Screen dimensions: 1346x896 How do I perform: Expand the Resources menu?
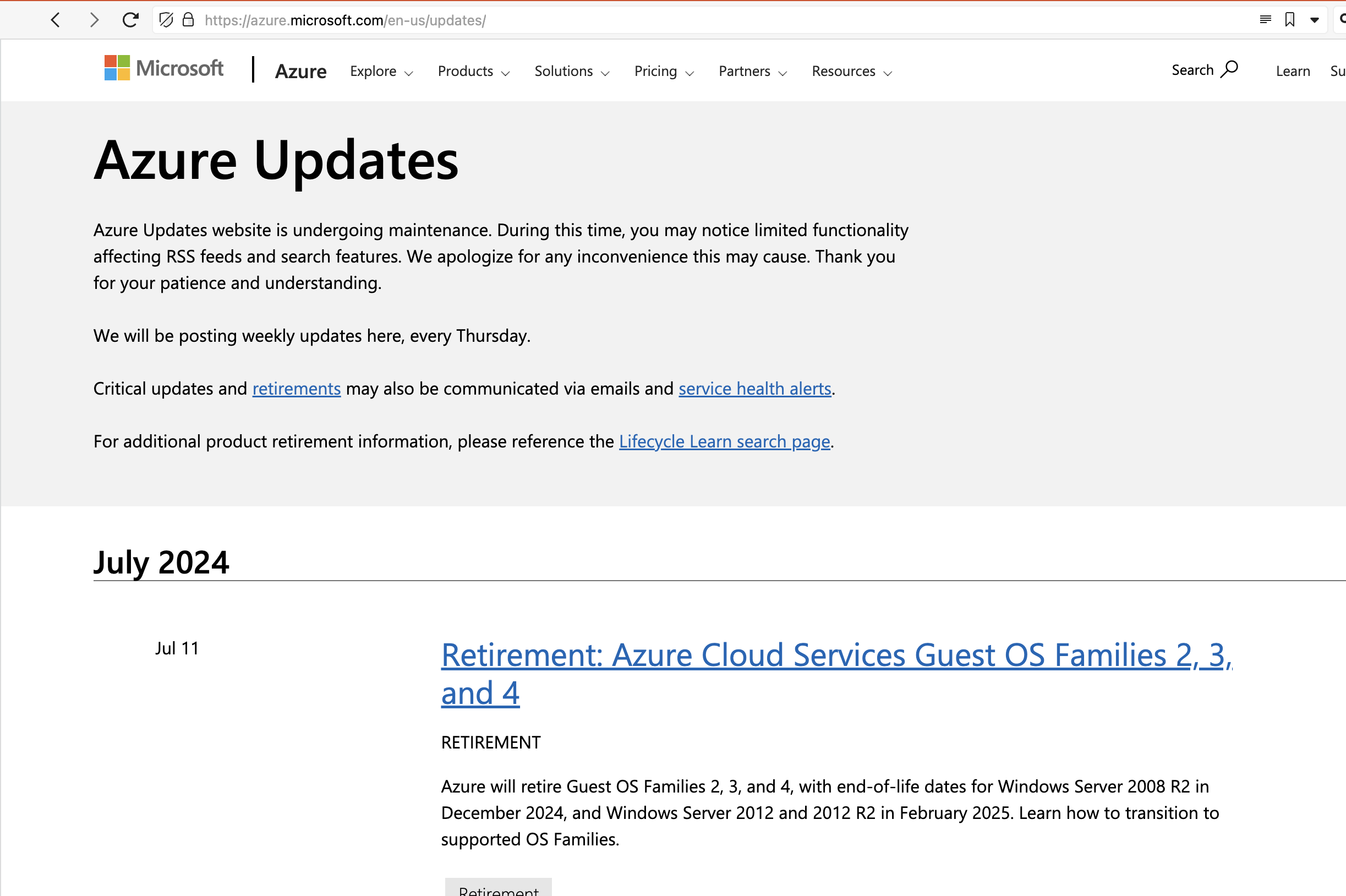[852, 72]
